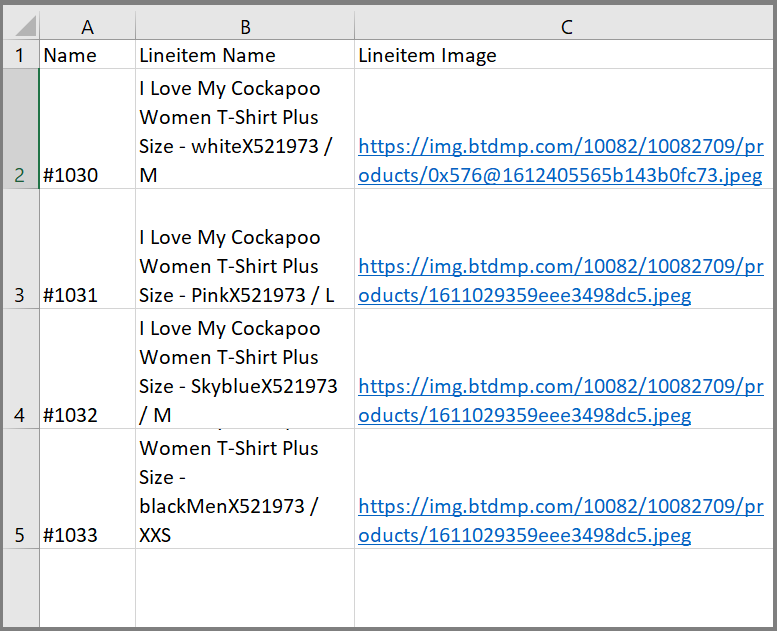Select row 5 header

[x=19, y=490]
